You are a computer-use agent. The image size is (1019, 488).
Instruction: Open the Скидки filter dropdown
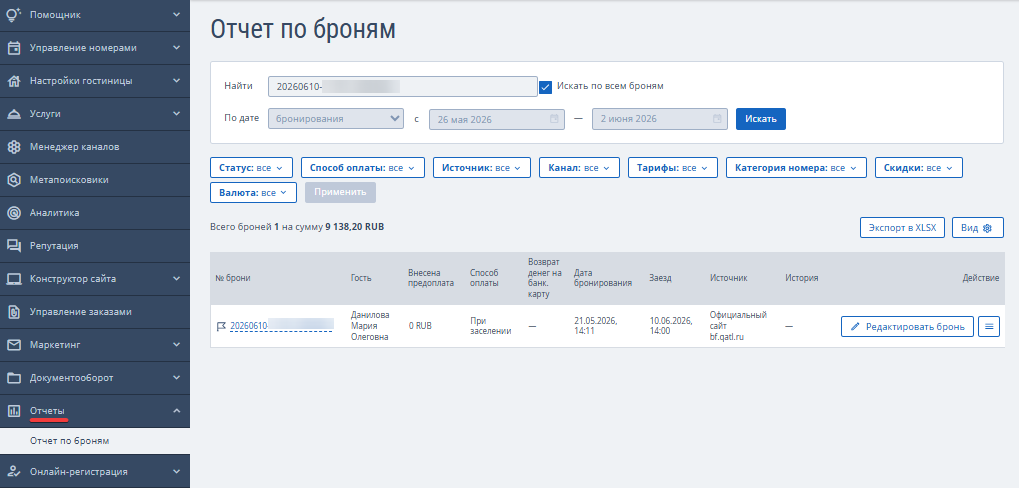919,168
